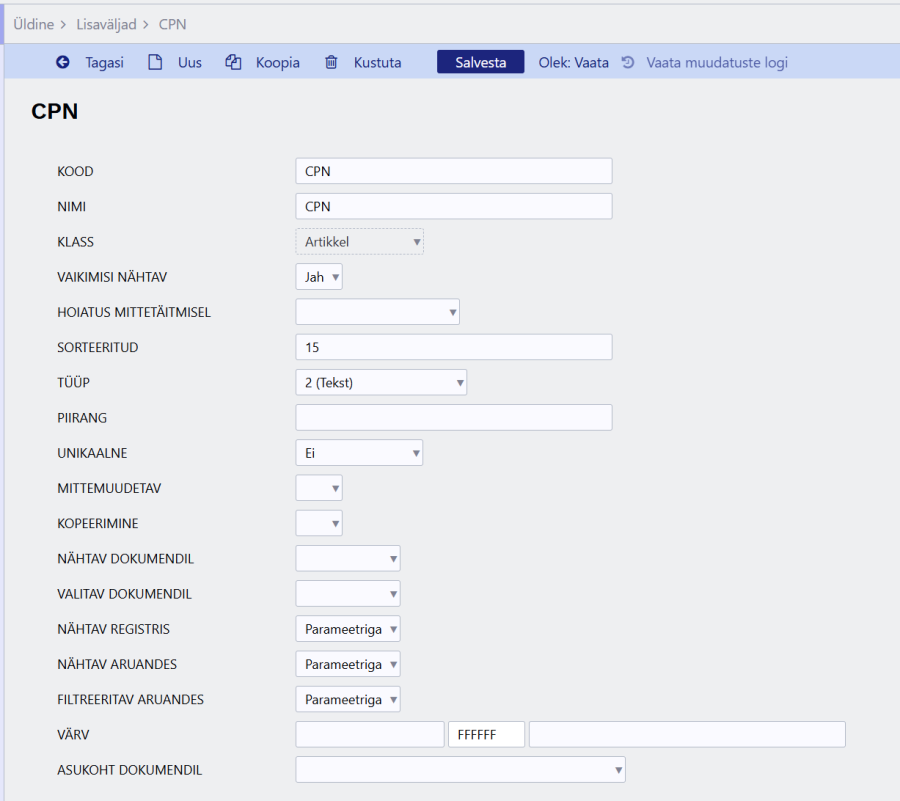Open the NÄHTAV ARUANDES Parameetriga dropdown
The height and width of the screenshot is (801, 900).
pos(348,664)
